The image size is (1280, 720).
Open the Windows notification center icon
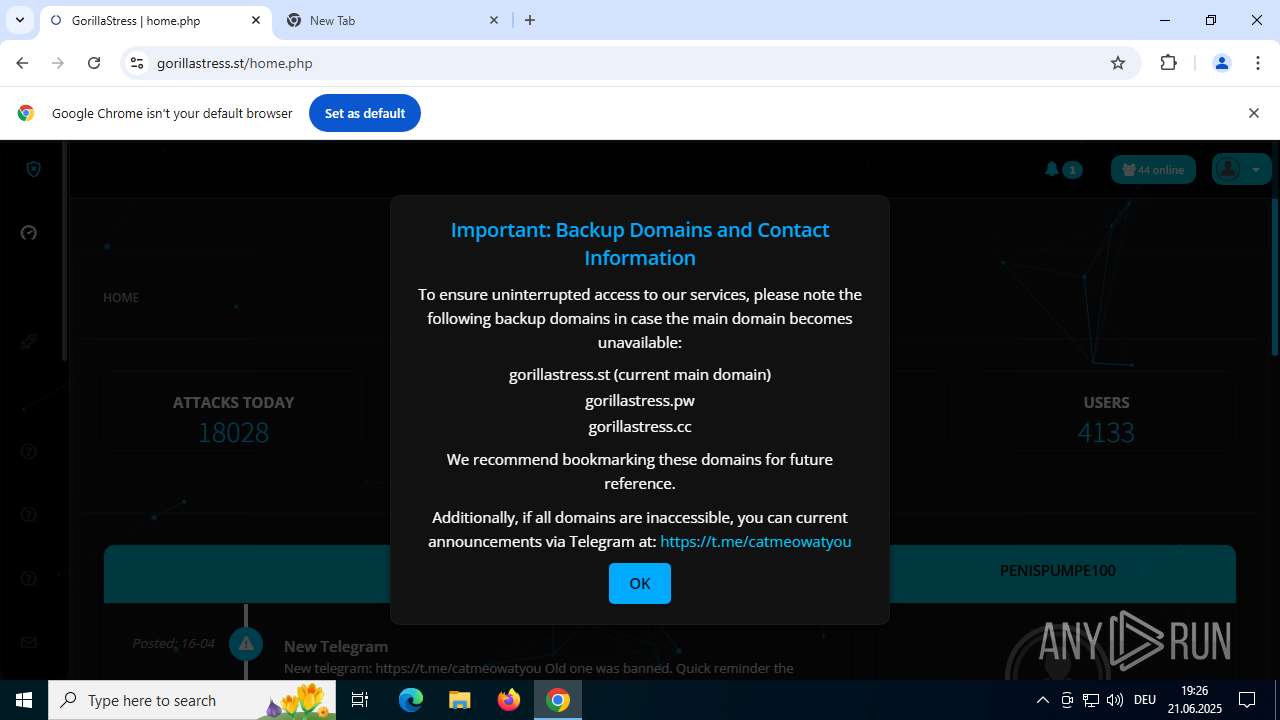(1247, 700)
